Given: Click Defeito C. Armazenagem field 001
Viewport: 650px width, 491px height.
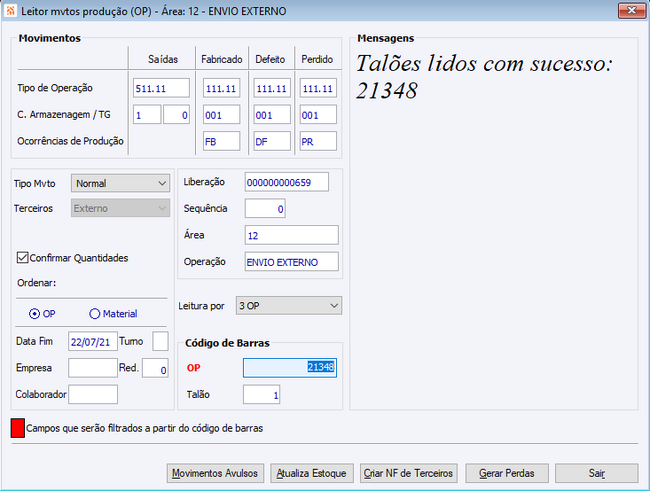Looking at the screenshot, I should point(272,115).
